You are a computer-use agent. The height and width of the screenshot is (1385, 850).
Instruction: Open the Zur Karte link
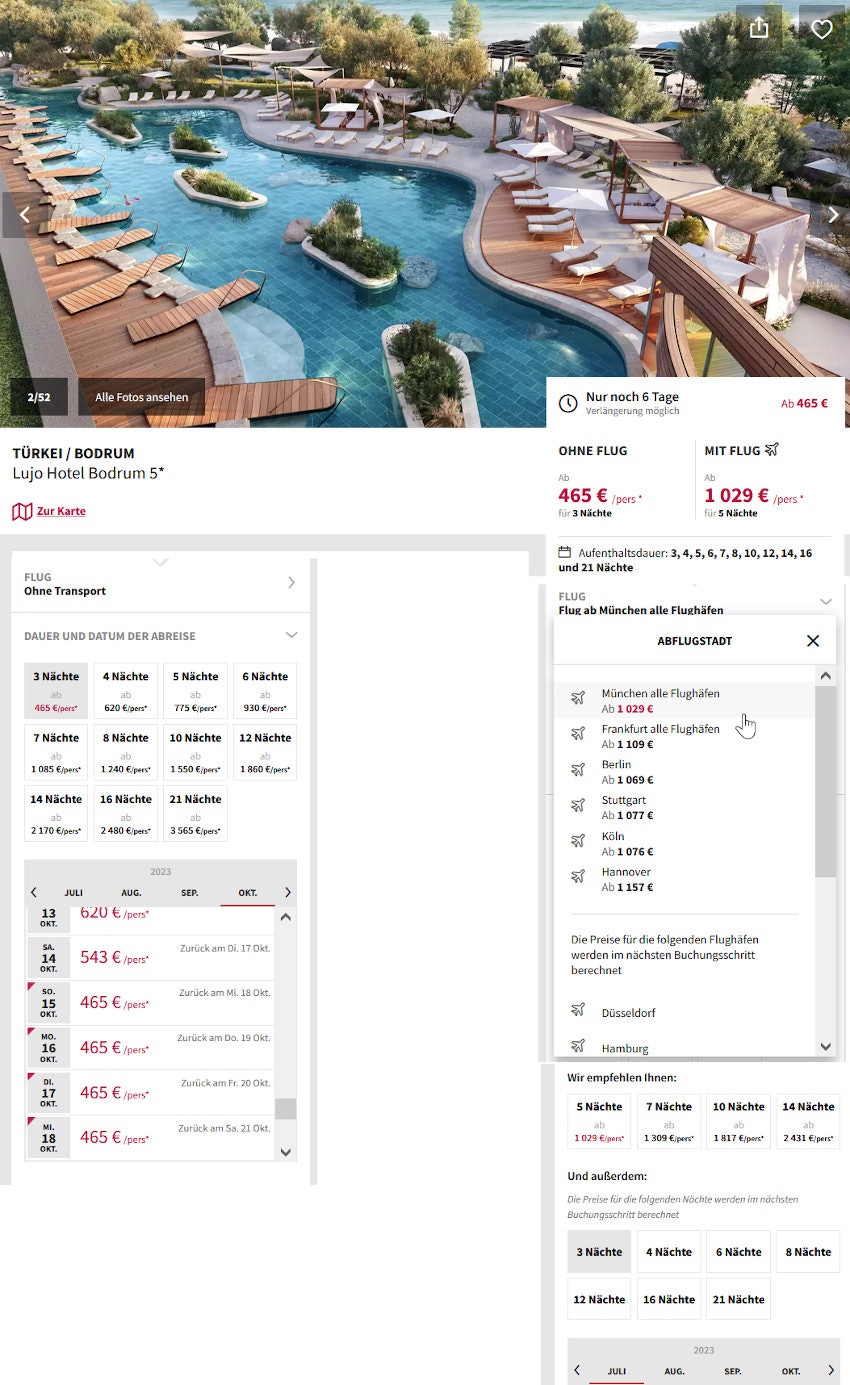pyautogui.click(x=60, y=510)
